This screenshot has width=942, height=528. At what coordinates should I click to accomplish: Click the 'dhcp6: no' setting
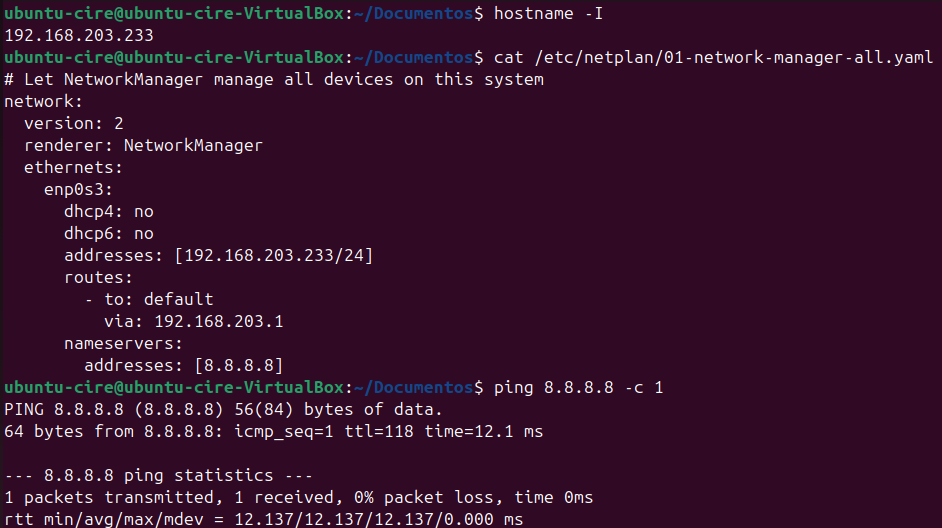click(x=109, y=233)
